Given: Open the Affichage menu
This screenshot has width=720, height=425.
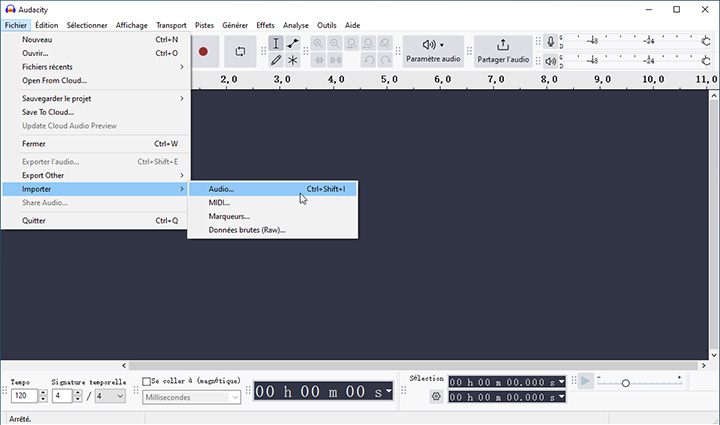Looking at the screenshot, I should click(132, 25).
